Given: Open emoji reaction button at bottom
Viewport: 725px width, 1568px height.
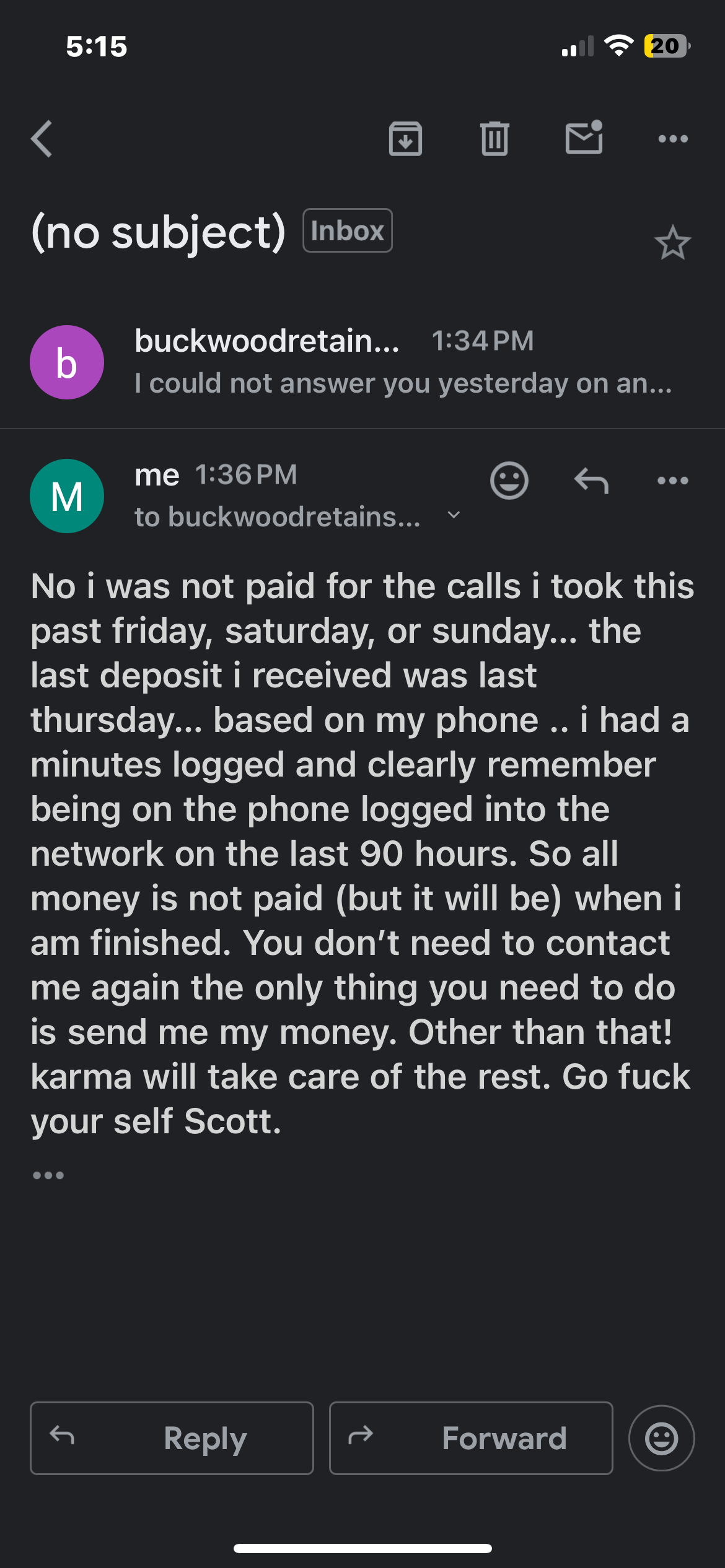Looking at the screenshot, I should point(662,1438).
